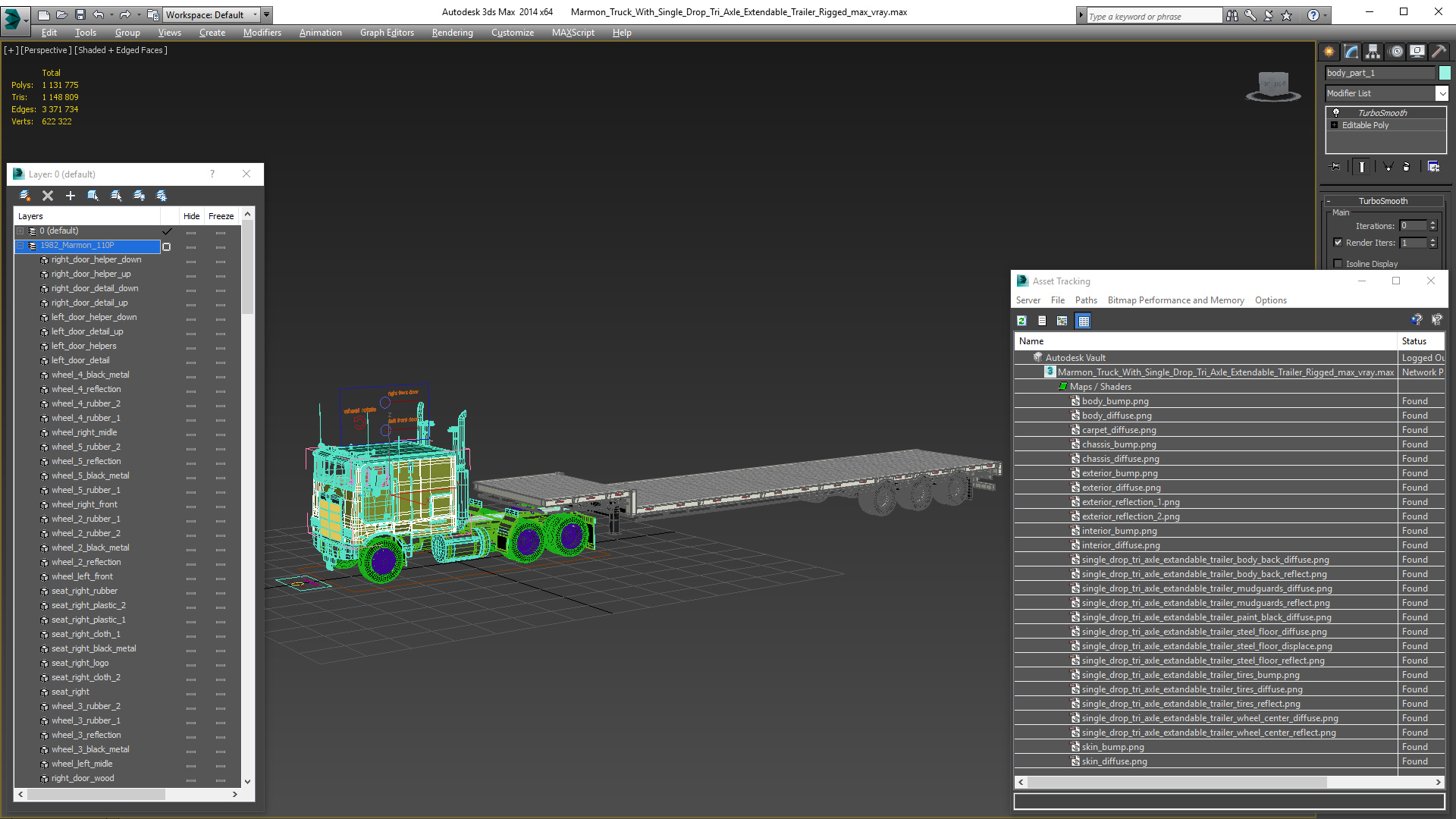This screenshot has height=819, width=1456.
Task: Open the Modifiers menu
Action: coord(262,33)
